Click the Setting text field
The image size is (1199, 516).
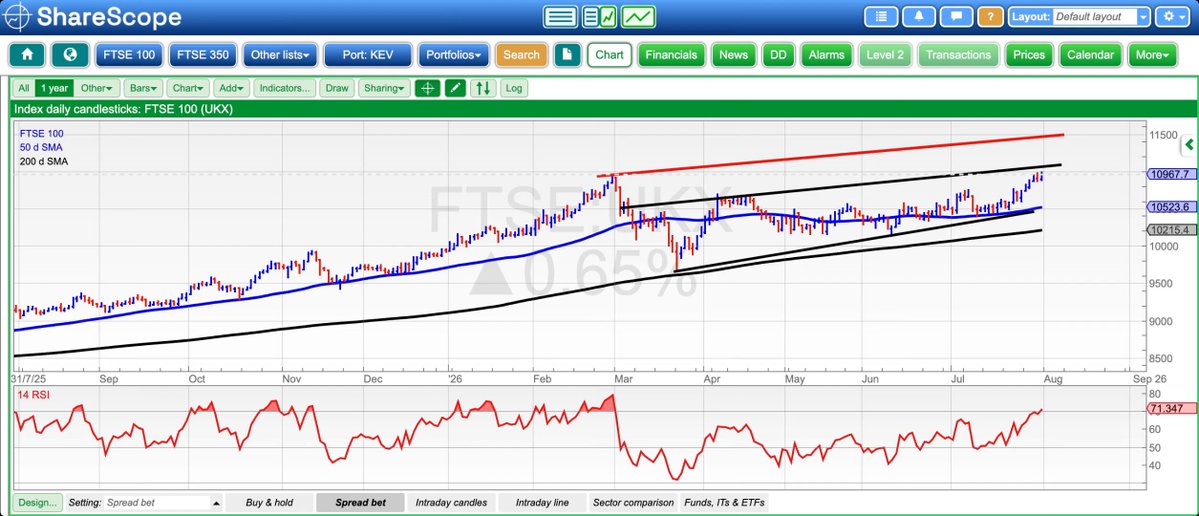pyautogui.click(x=157, y=503)
